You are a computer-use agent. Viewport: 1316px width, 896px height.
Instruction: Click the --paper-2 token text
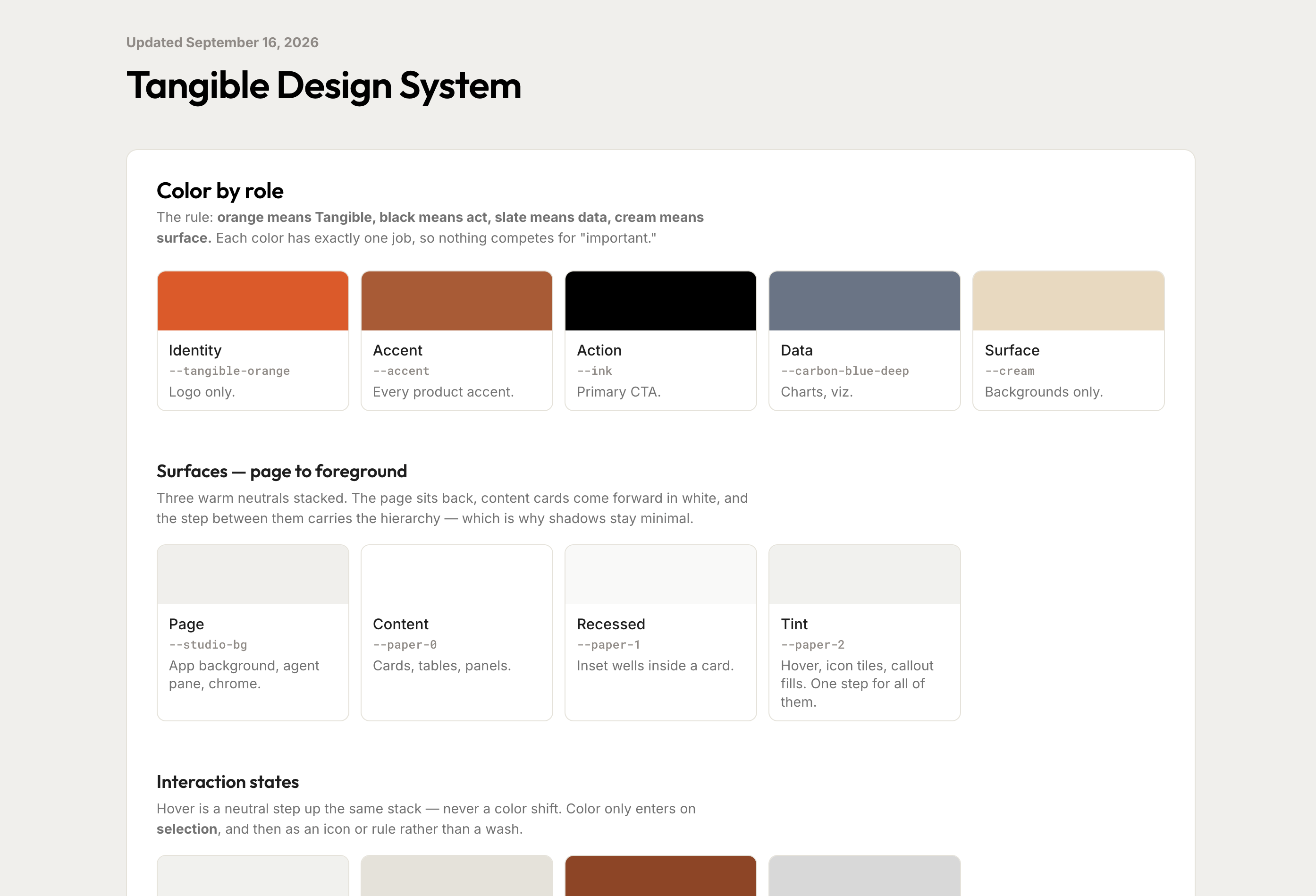click(x=812, y=644)
